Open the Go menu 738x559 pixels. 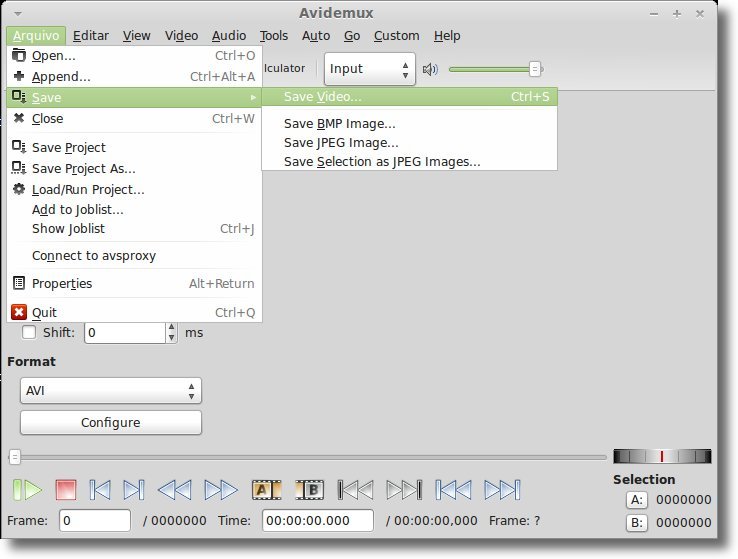pos(352,36)
